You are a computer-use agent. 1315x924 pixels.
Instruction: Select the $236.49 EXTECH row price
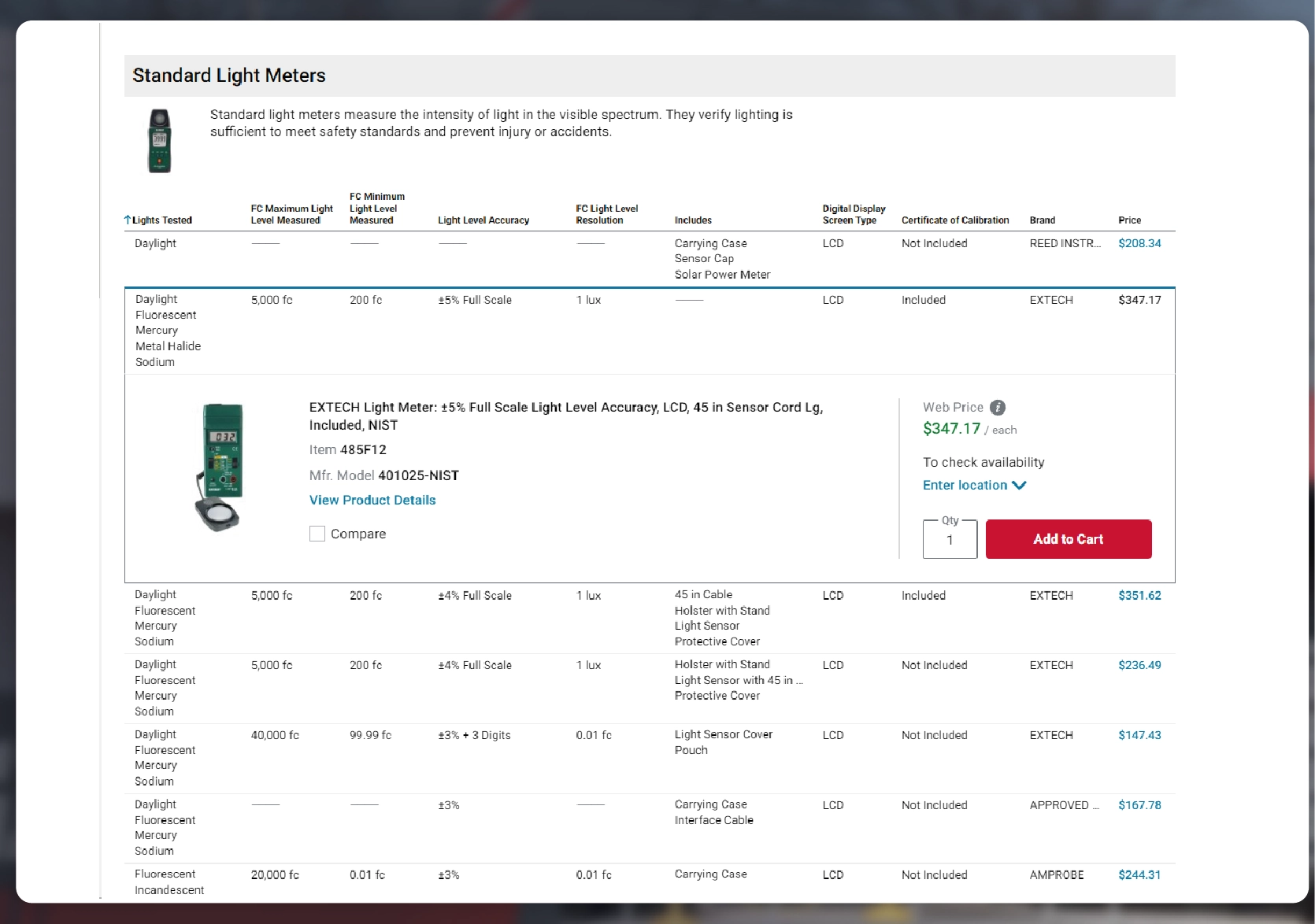(x=1139, y=665)
